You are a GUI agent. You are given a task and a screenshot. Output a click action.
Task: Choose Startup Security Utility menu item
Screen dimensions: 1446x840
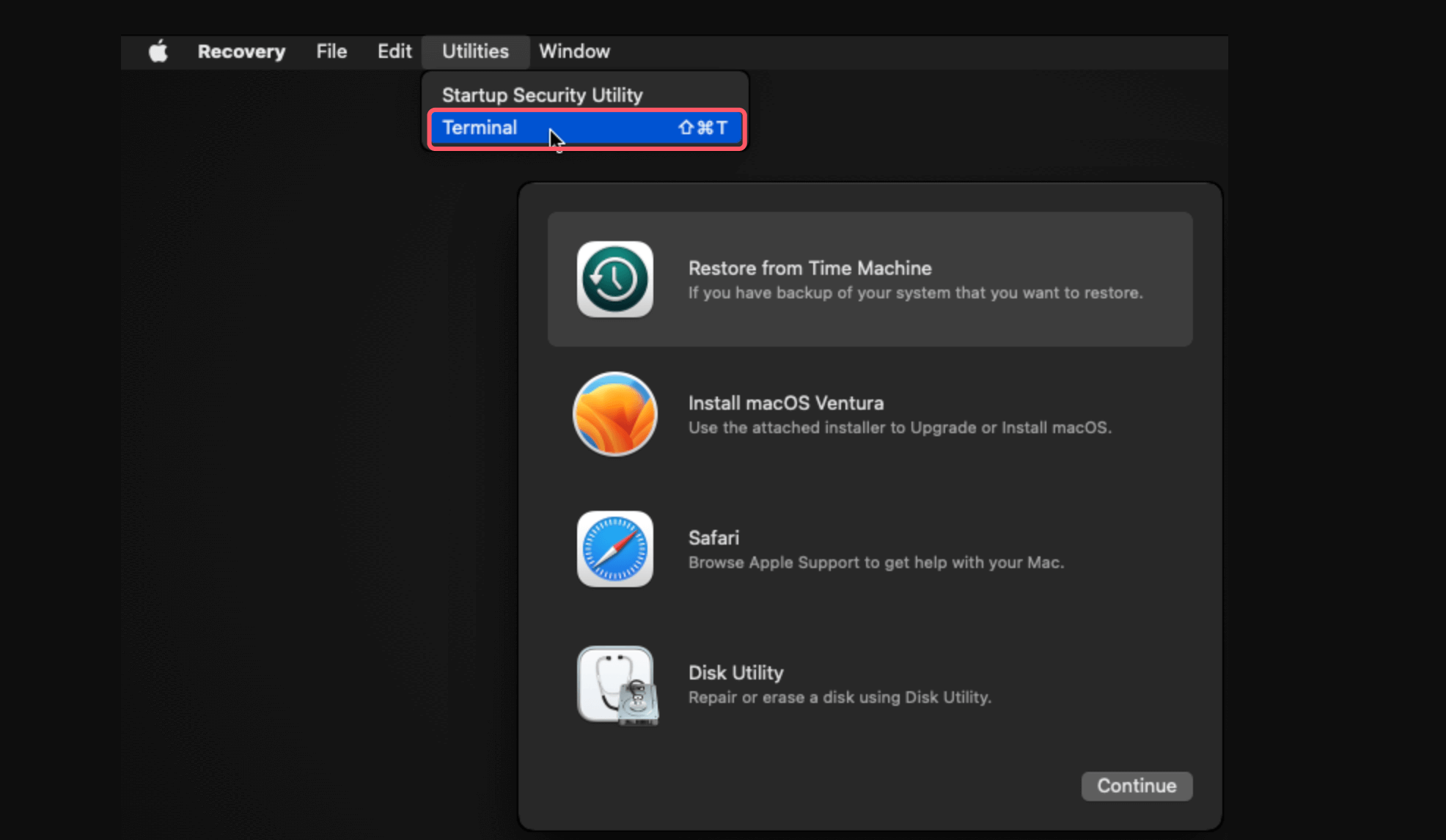coord(542,95)
